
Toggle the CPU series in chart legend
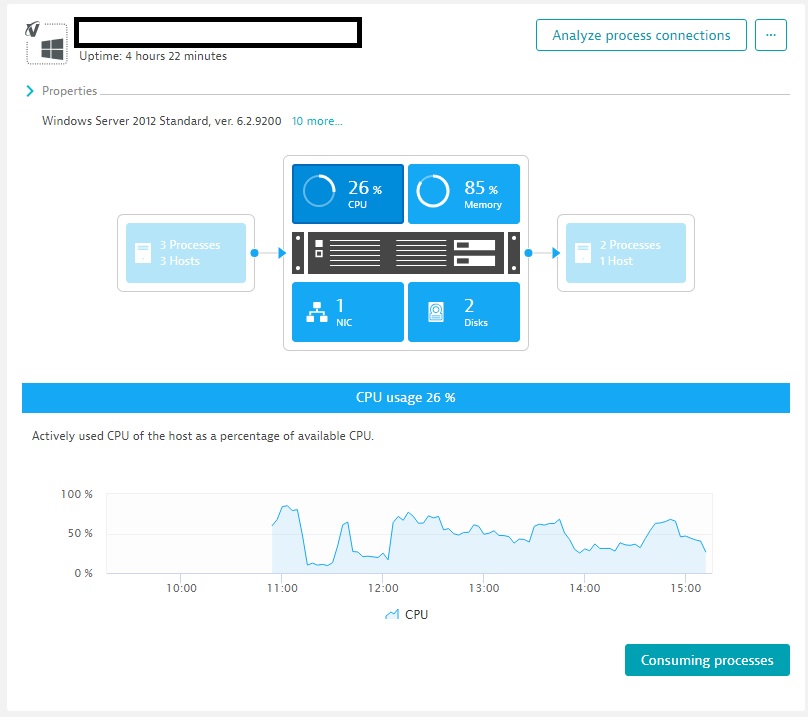(406, 614)
